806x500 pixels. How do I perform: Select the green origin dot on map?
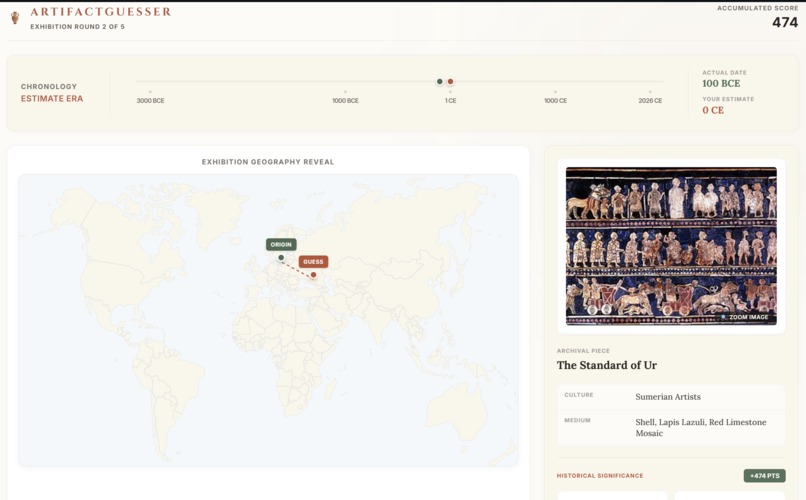pos(281,257)
